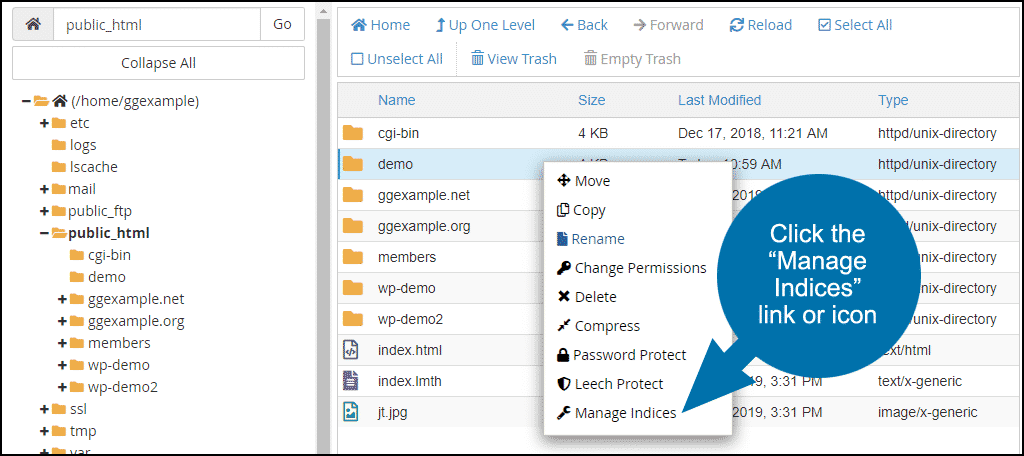Click Forward in the toolbar
1024x456 pixels.
669,25
